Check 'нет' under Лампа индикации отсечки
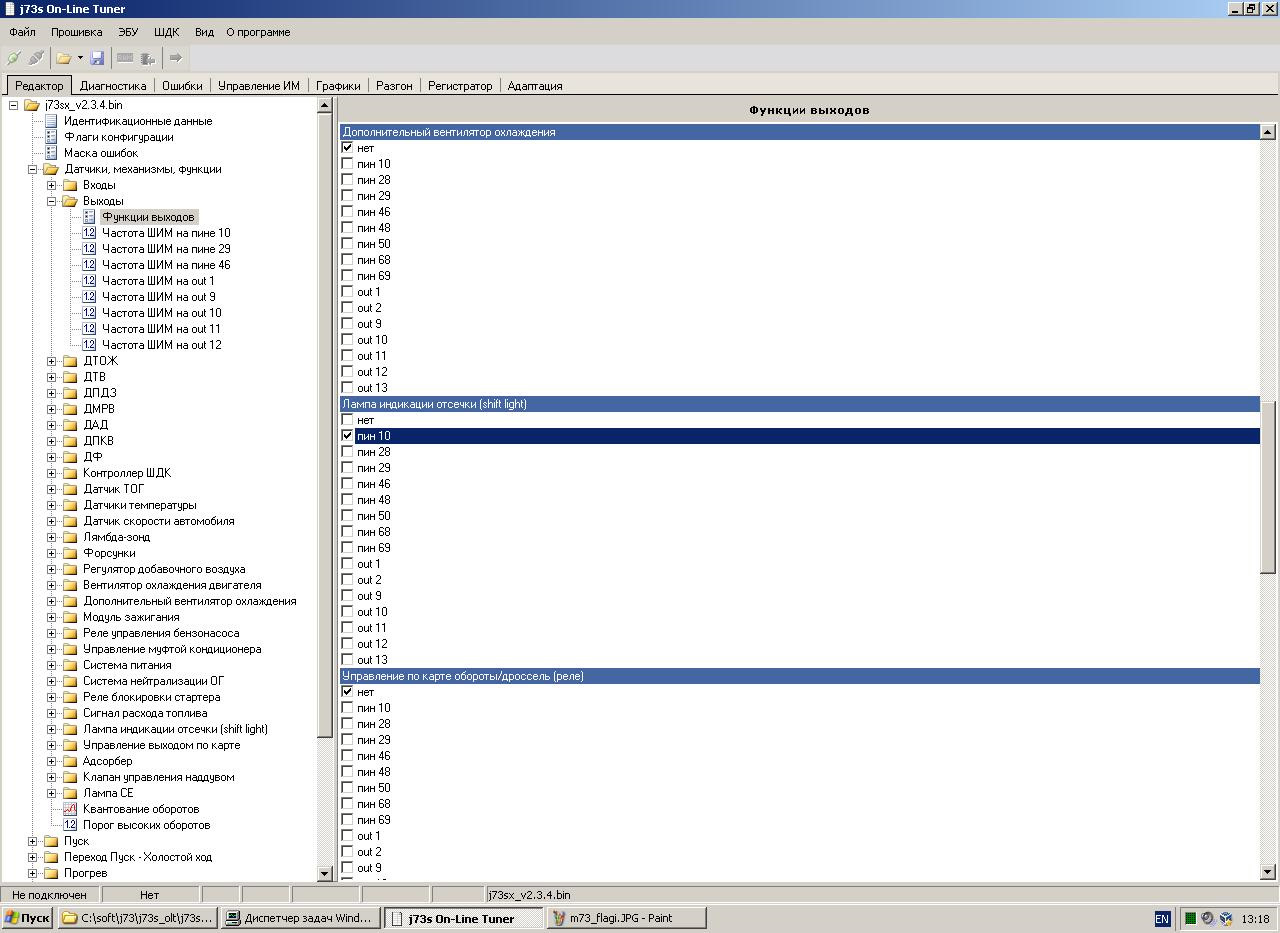This screenshot has width=1280, height=933. [348, 420]
